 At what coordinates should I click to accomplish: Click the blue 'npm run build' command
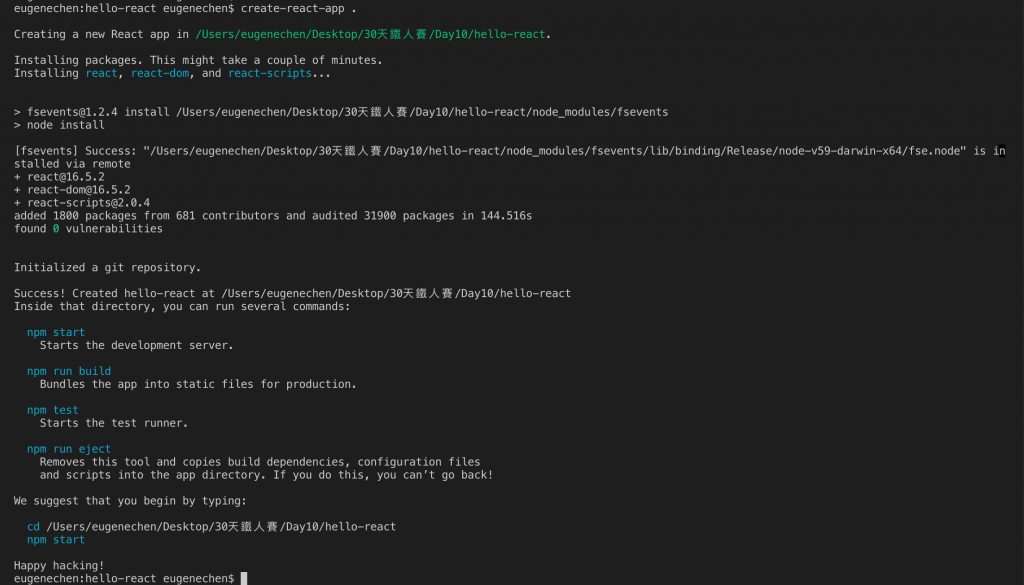click(69, 372)
